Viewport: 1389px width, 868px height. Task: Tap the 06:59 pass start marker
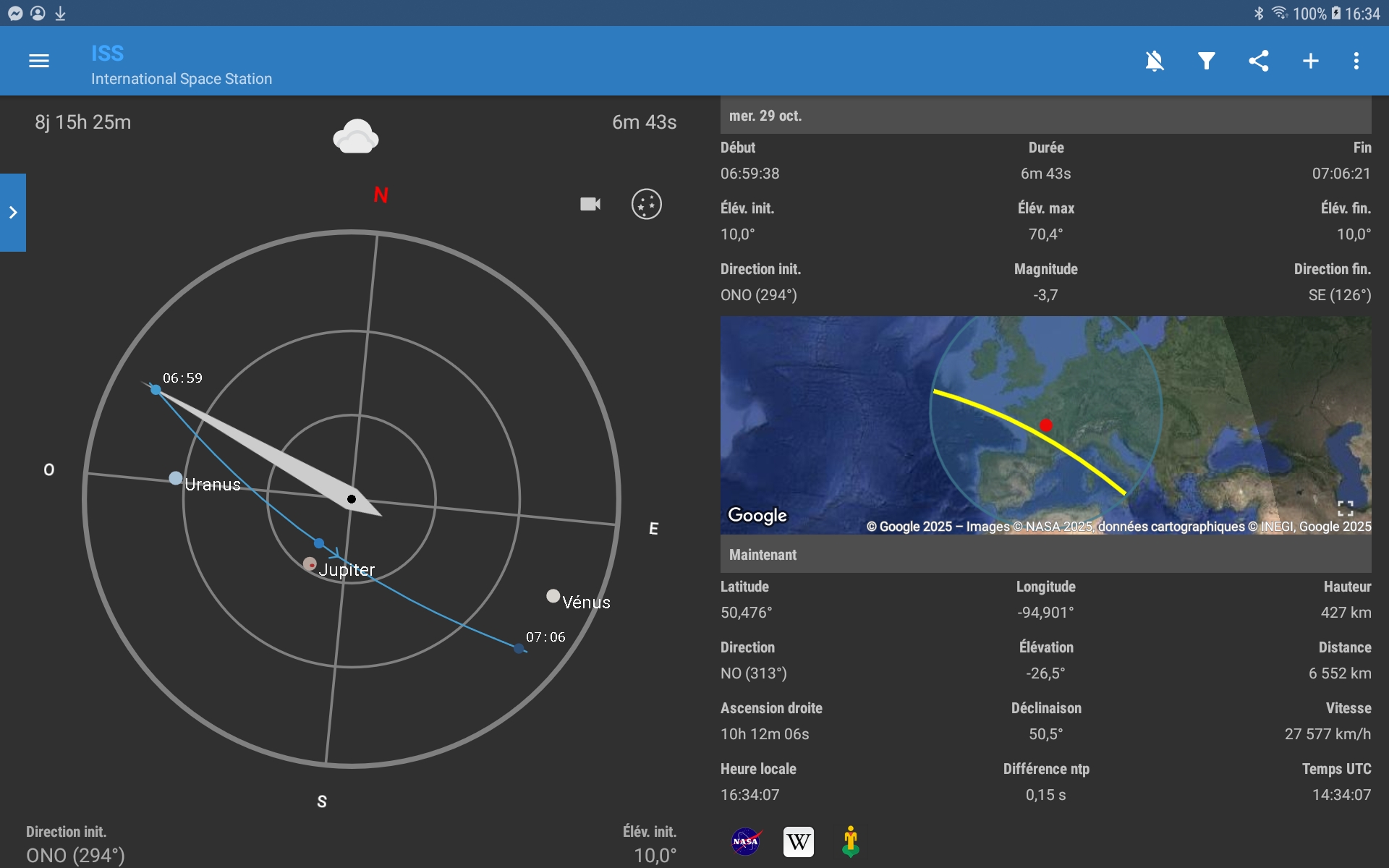point(156,390)
